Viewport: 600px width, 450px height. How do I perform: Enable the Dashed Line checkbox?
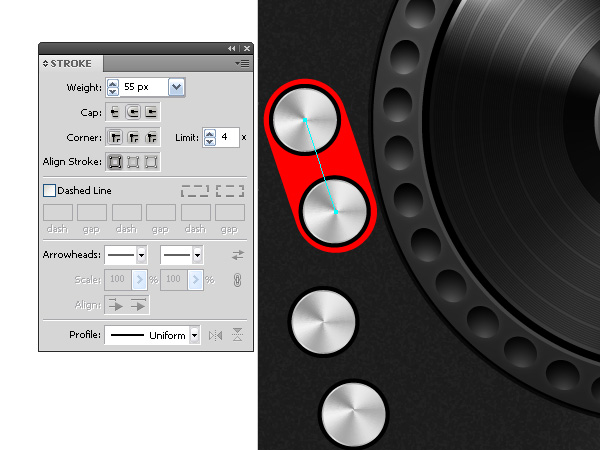point(49,191)
